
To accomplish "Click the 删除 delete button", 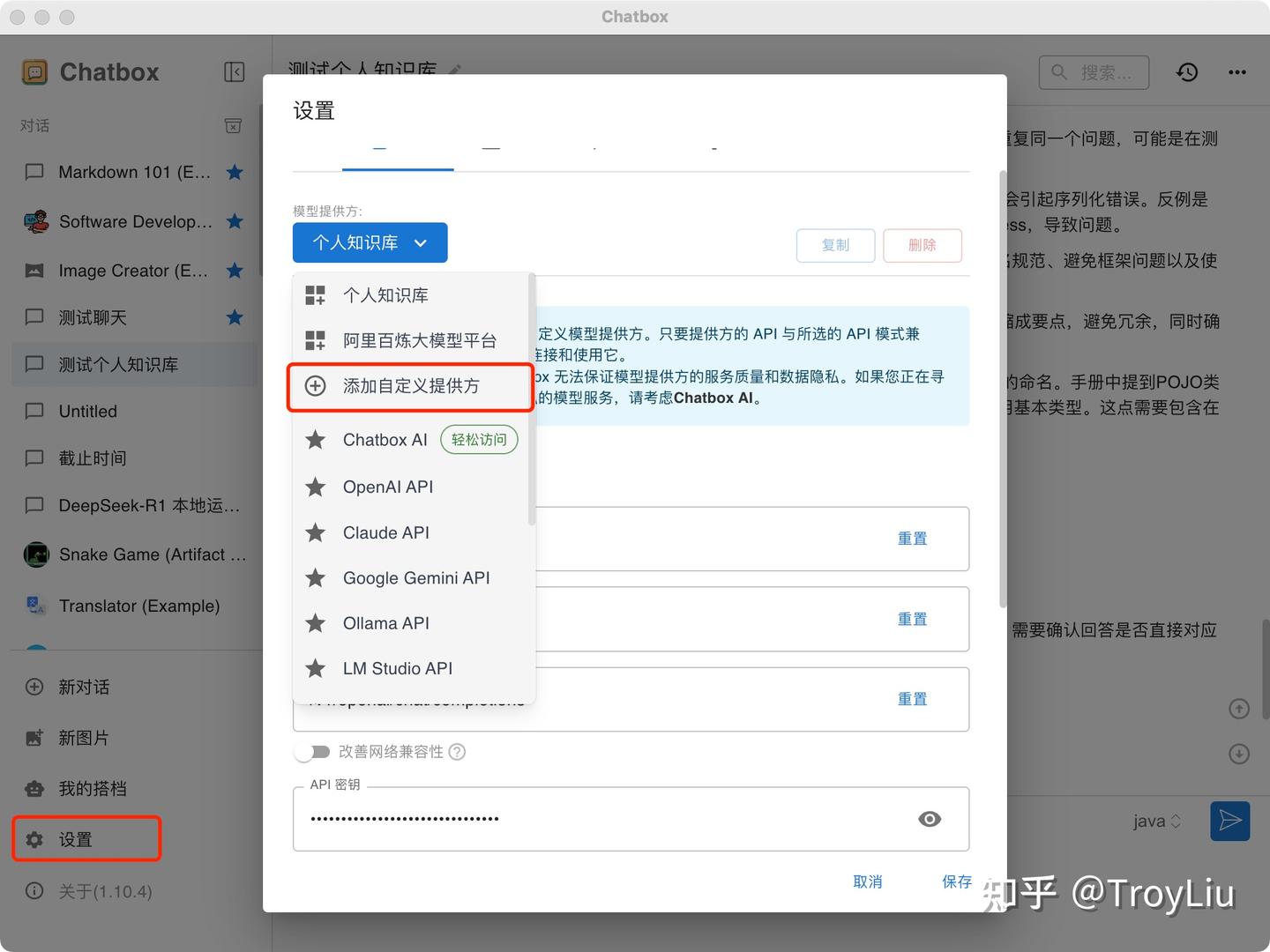I will click(x=923, y=245).
